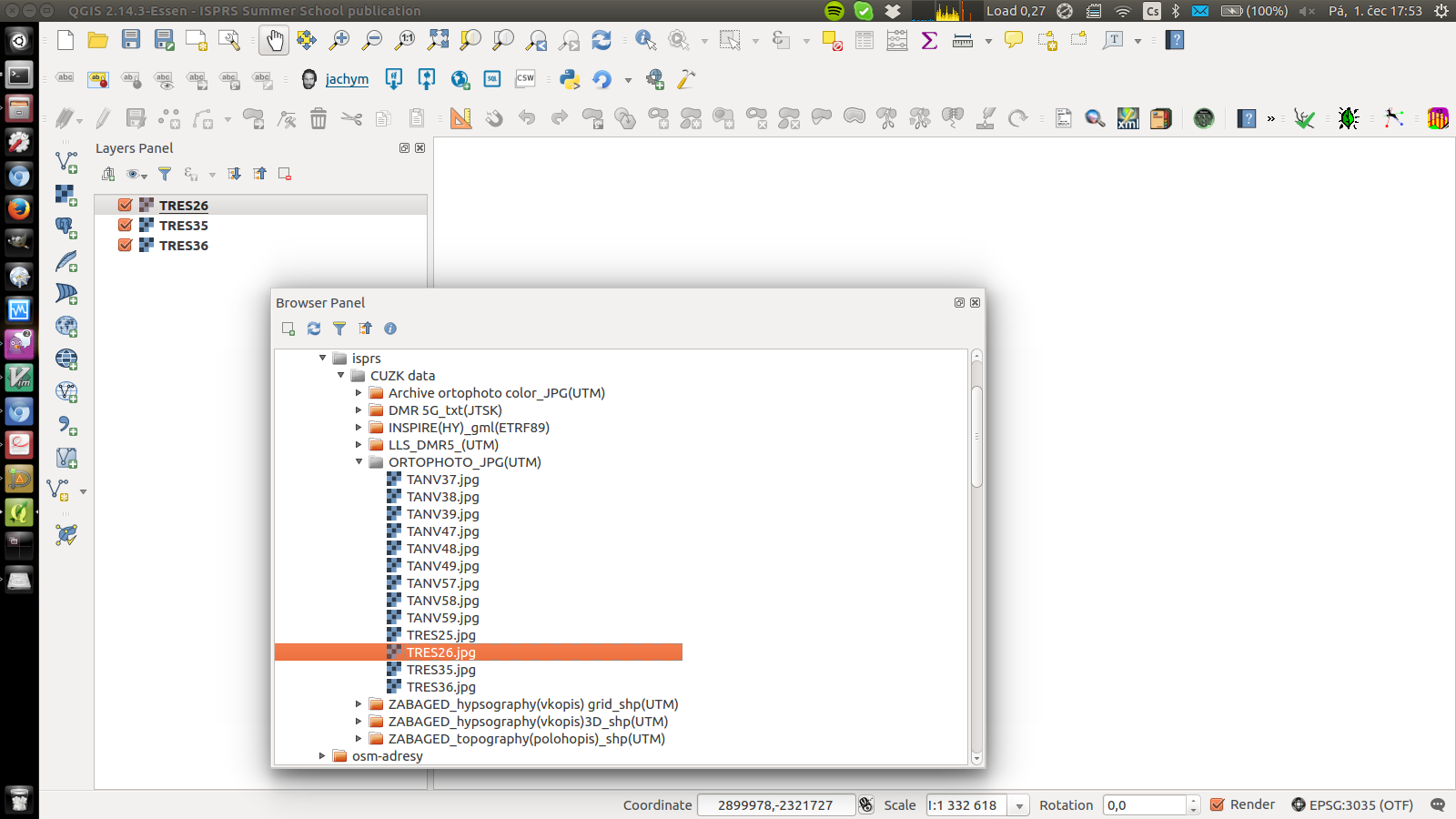Click the Zoom Out magnifier

click(372, 40)
